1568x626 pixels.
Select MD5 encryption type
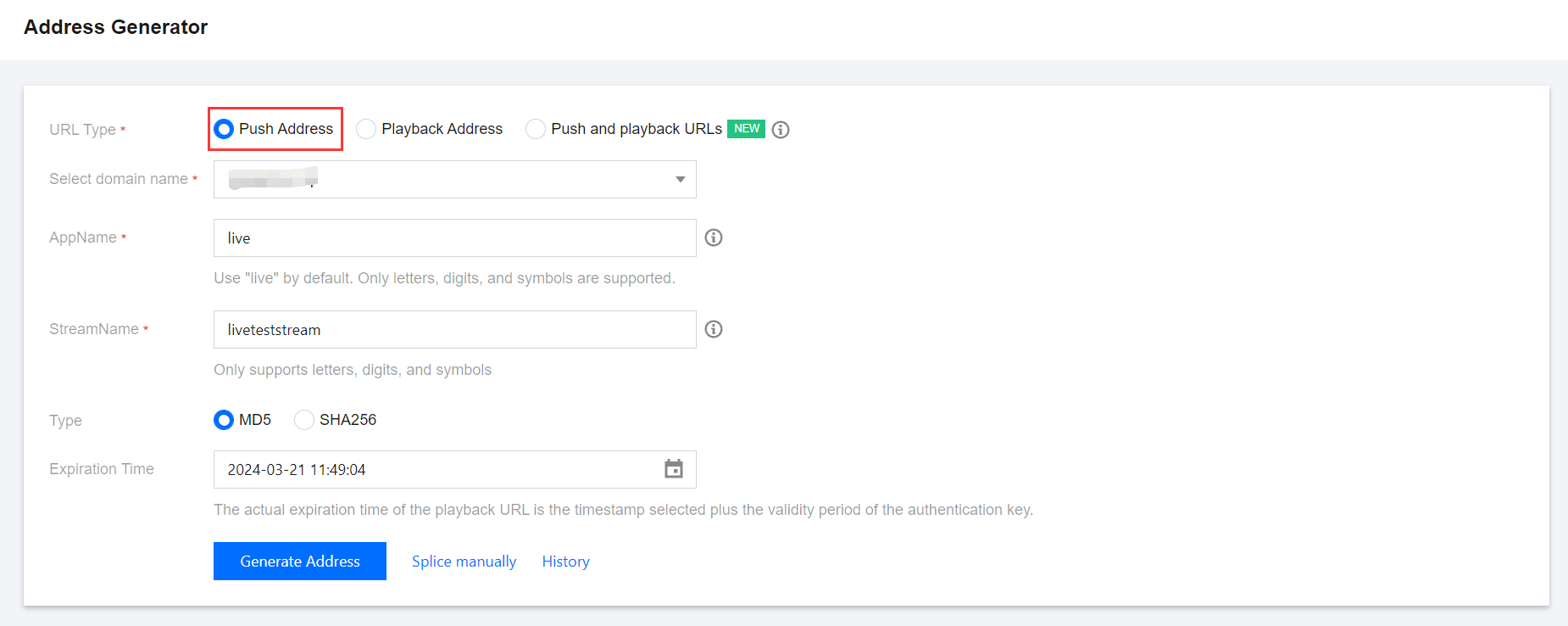tap(224, 420)
